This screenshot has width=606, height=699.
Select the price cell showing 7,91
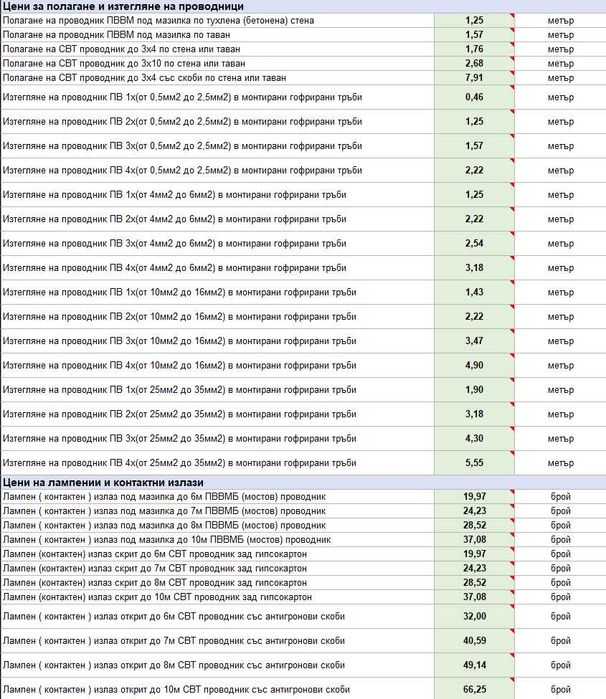pos(474,78)
